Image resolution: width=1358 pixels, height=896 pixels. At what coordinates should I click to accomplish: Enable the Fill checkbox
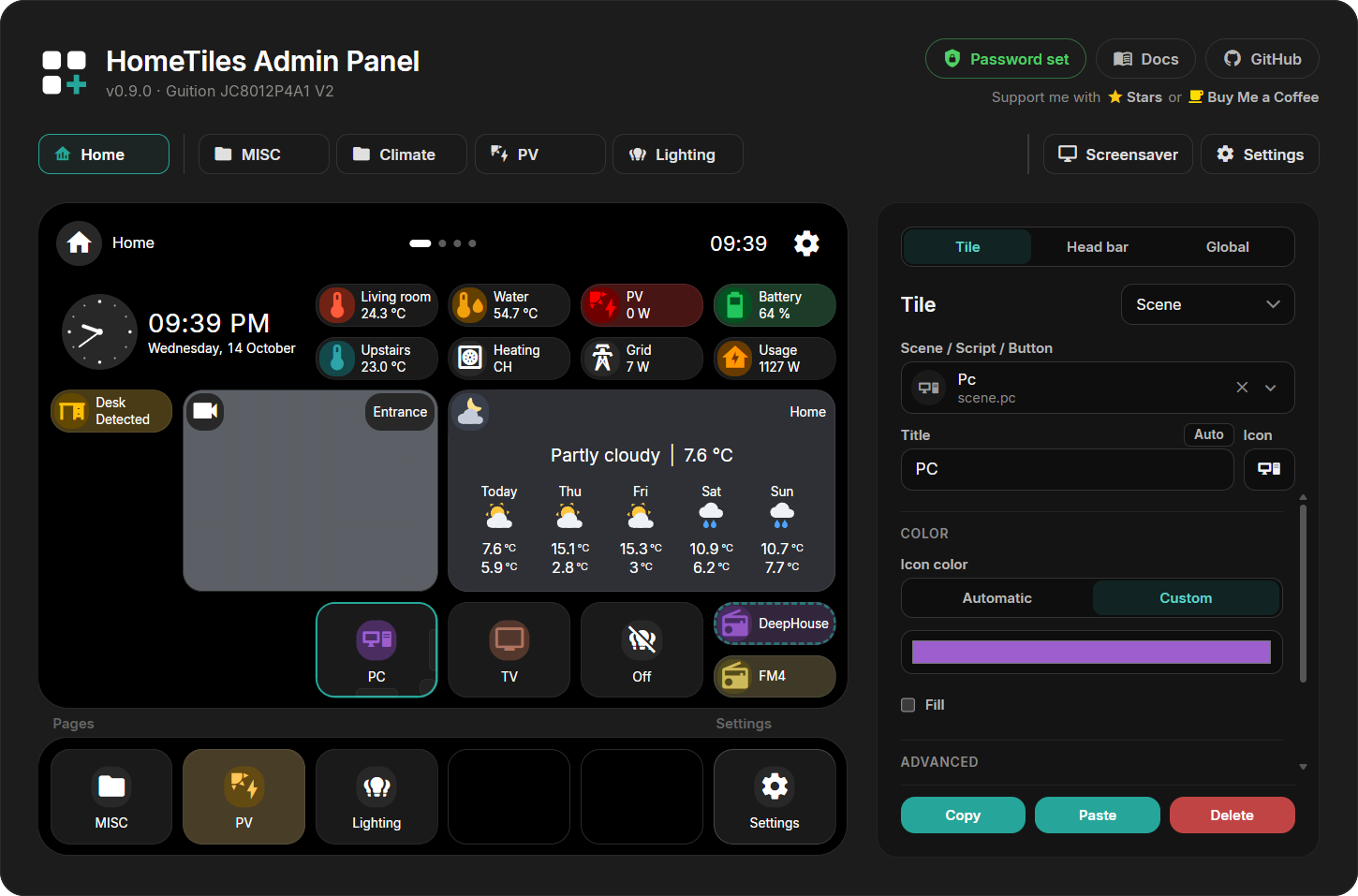click(x=908, y=705)
